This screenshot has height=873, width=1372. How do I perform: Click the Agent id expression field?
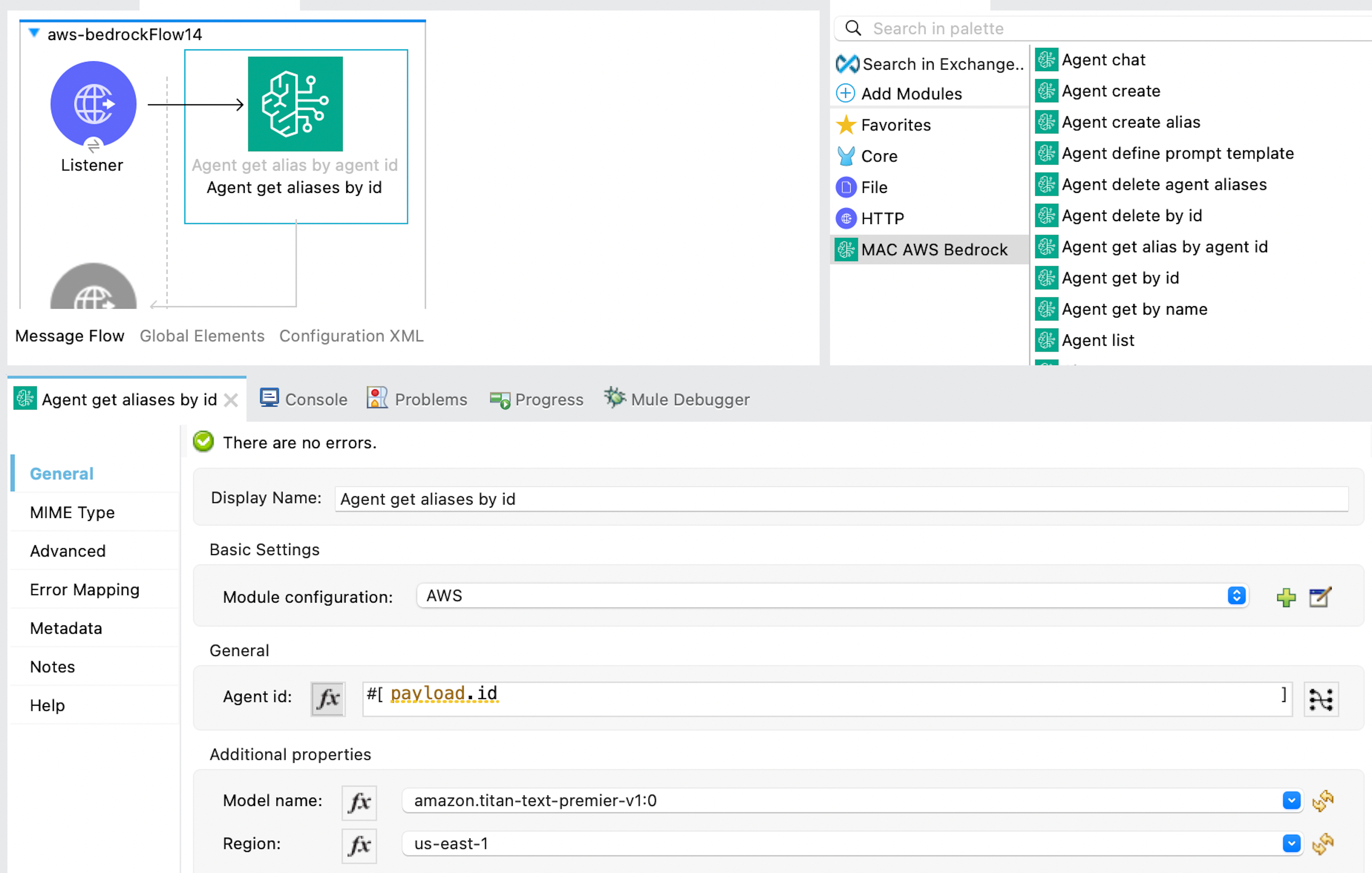(x=827, y=699)
